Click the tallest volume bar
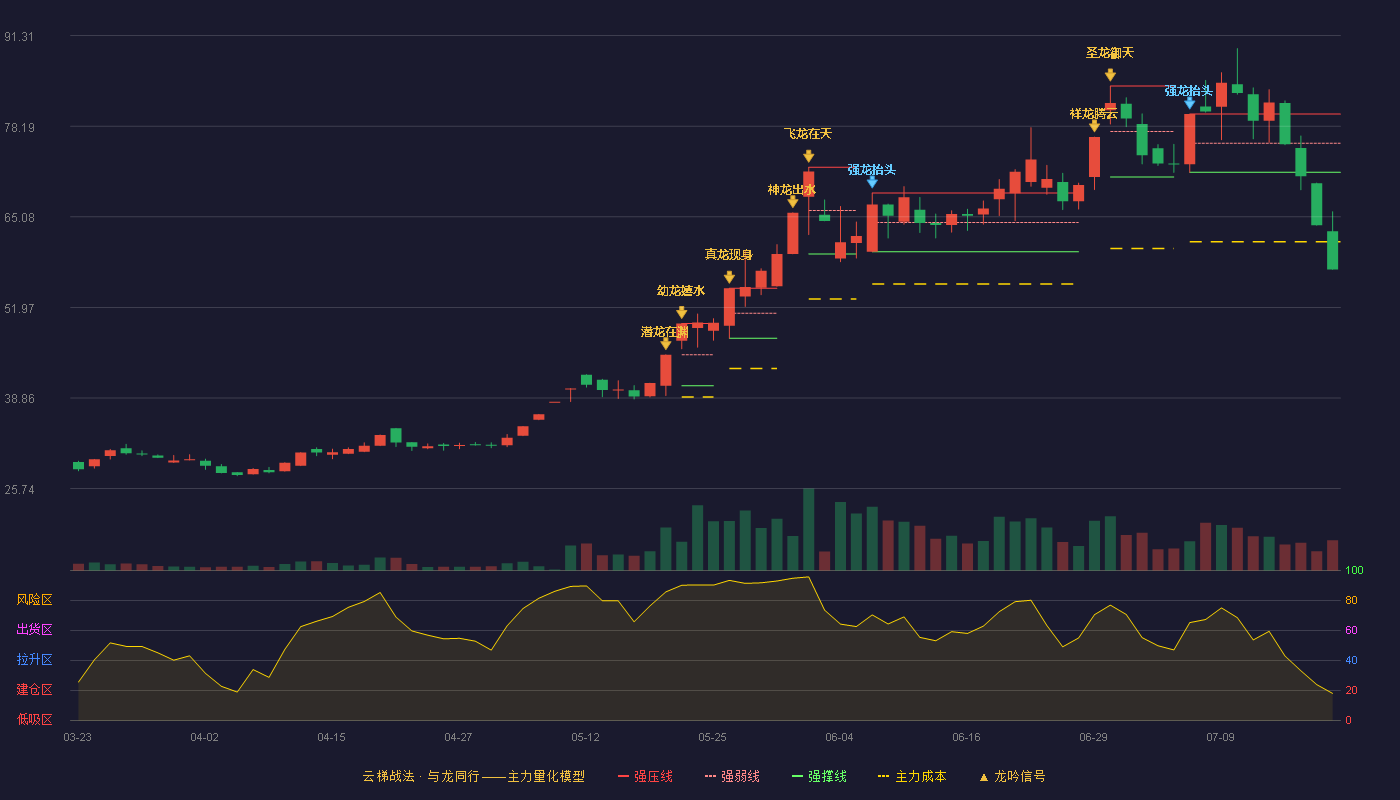This screenshot has height=800, width=1400. 808,529
